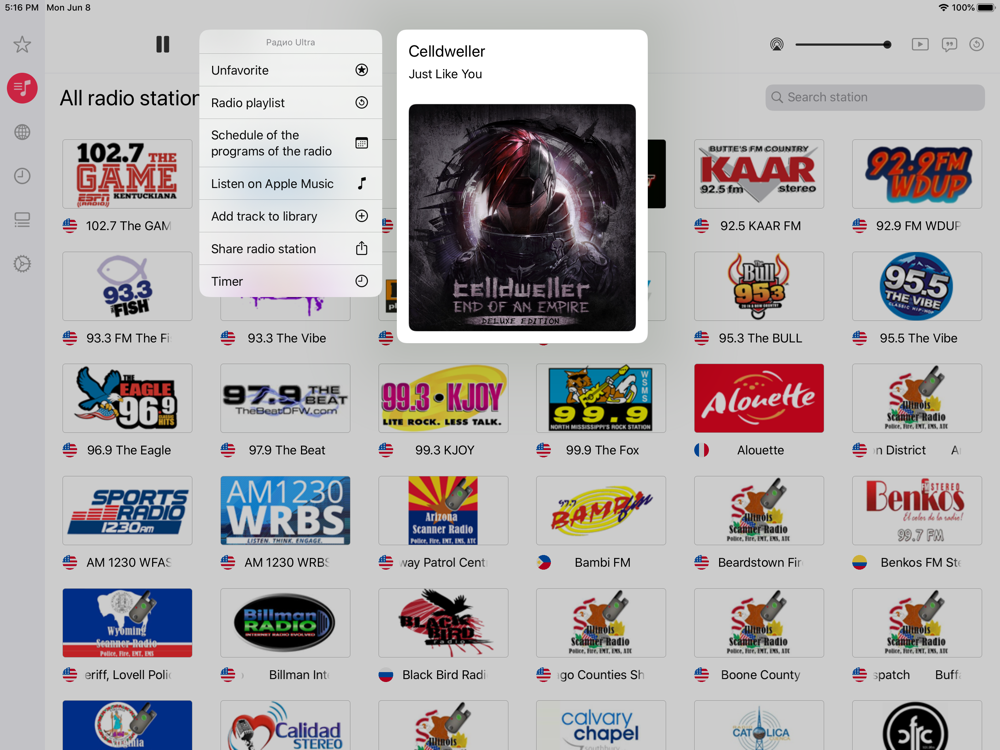Open Schedule of the programs of the radio
1000x750 pixels.
click(291, 143)
